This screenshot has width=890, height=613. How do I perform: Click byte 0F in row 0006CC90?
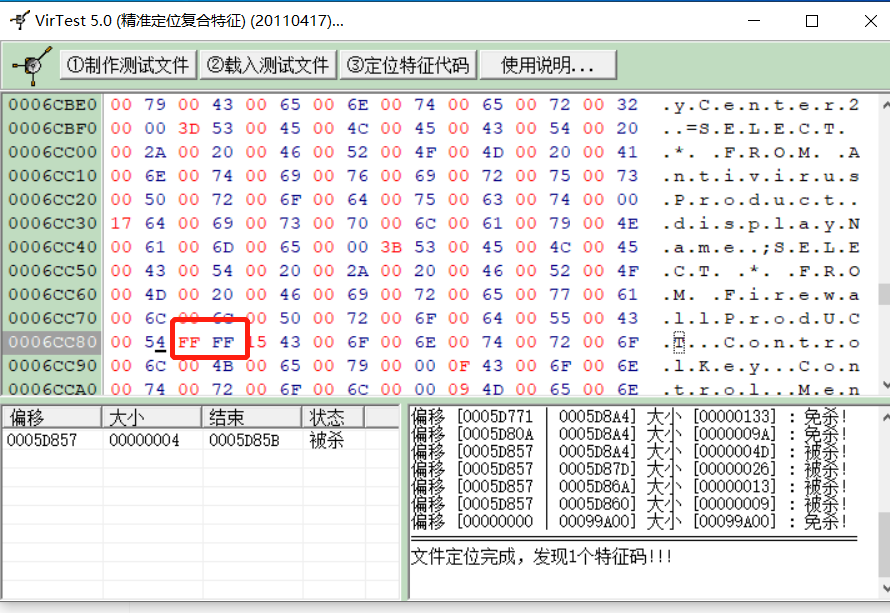[x=459, y=366]
